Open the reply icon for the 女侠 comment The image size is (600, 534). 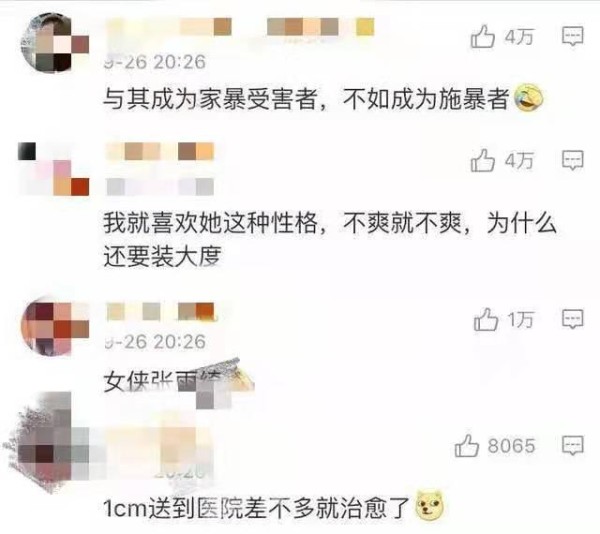coord(572,319)
